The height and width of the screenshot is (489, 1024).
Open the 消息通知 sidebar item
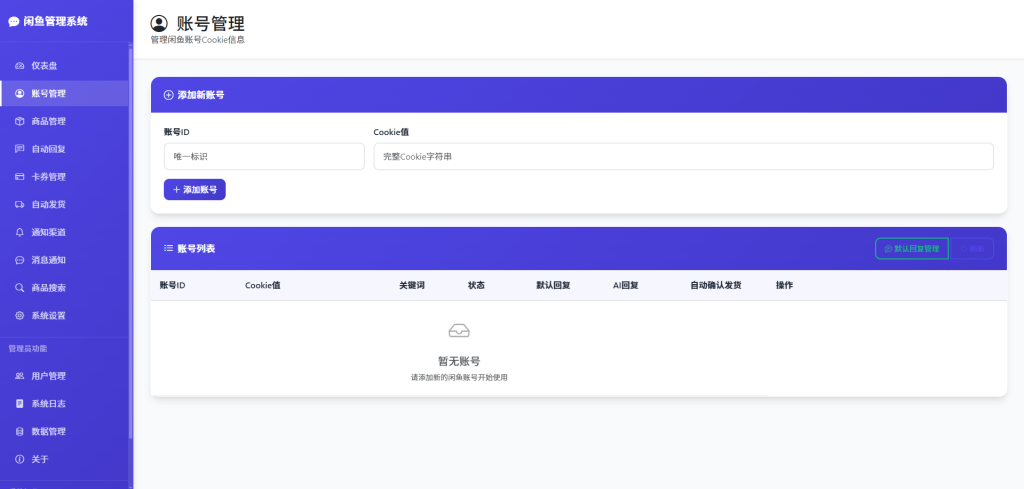coord(64,260)
